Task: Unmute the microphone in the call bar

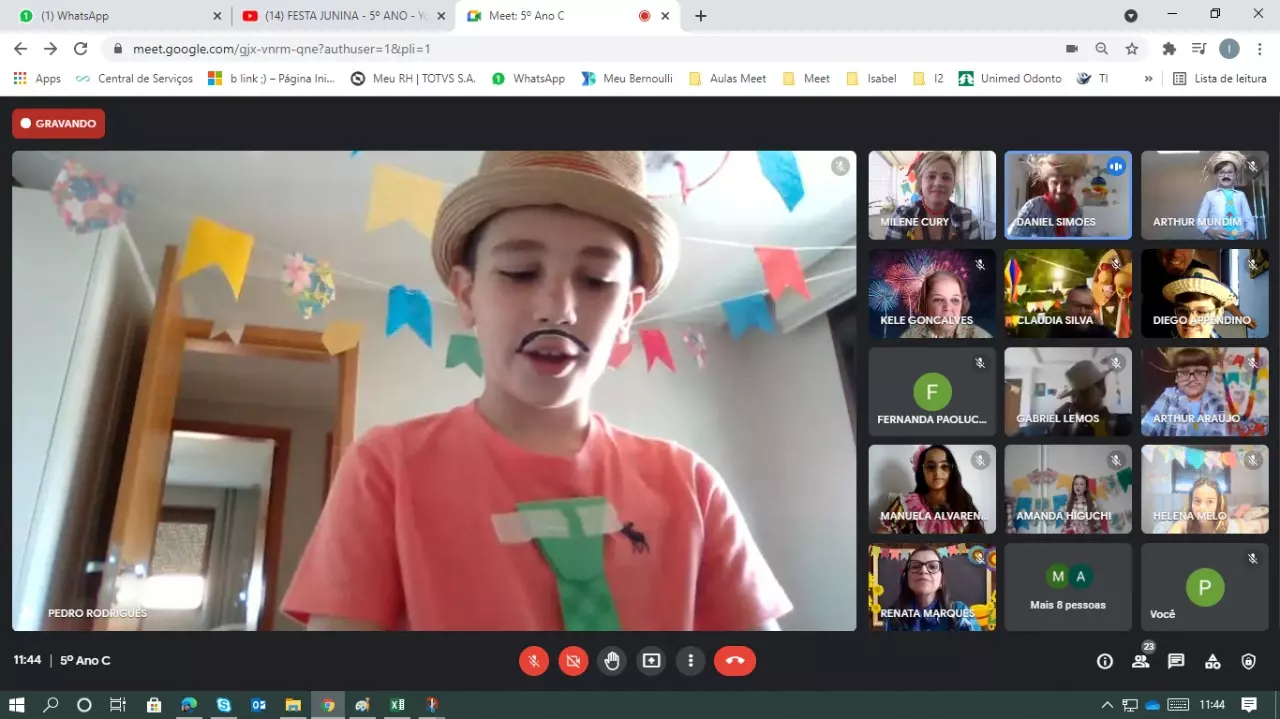Action: point(534,661)
